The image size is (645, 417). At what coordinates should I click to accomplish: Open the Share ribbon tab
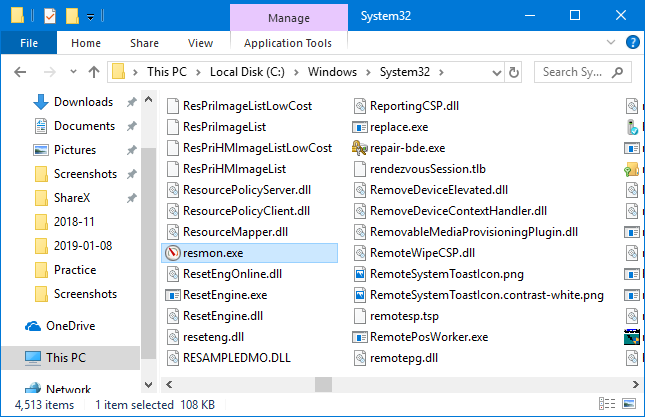pyautogui.click(x=144, y=43)
